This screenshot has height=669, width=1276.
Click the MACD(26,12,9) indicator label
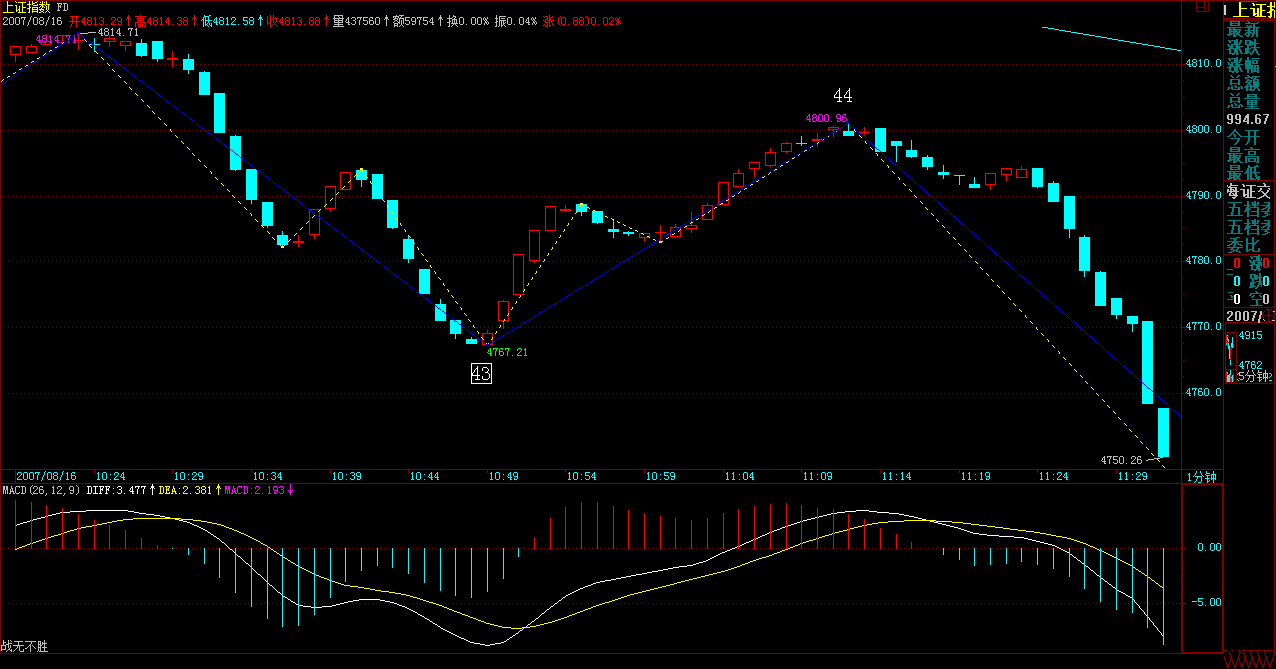(42, 490)
